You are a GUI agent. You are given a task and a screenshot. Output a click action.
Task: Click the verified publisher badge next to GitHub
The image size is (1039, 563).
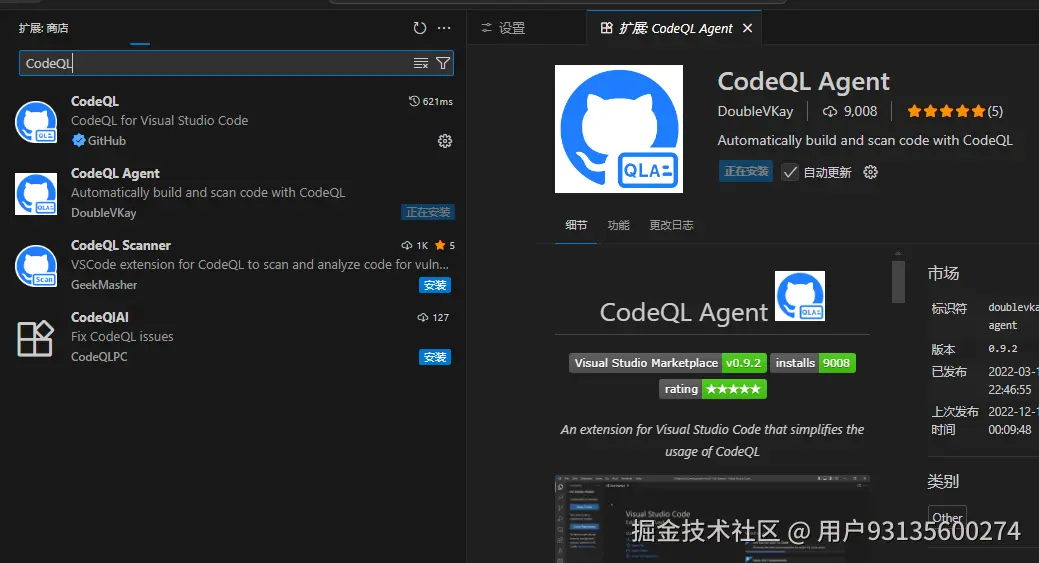[78, 140]
